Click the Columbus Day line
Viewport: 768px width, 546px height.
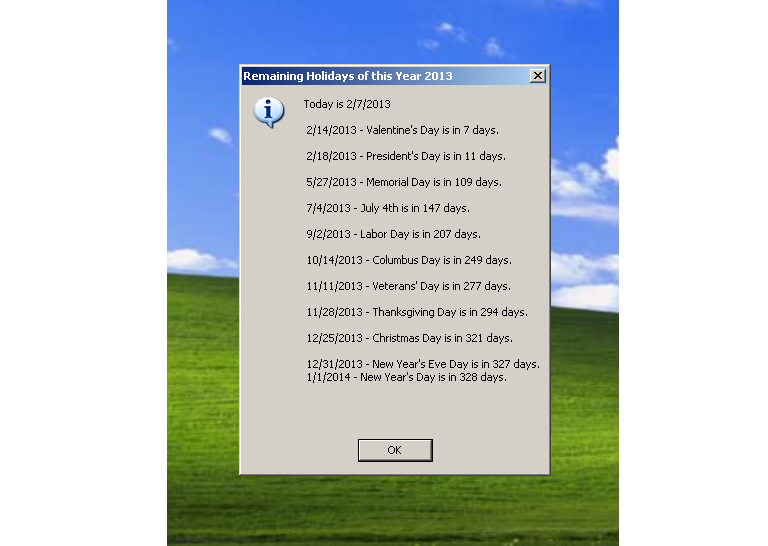(x=409, y=260)
